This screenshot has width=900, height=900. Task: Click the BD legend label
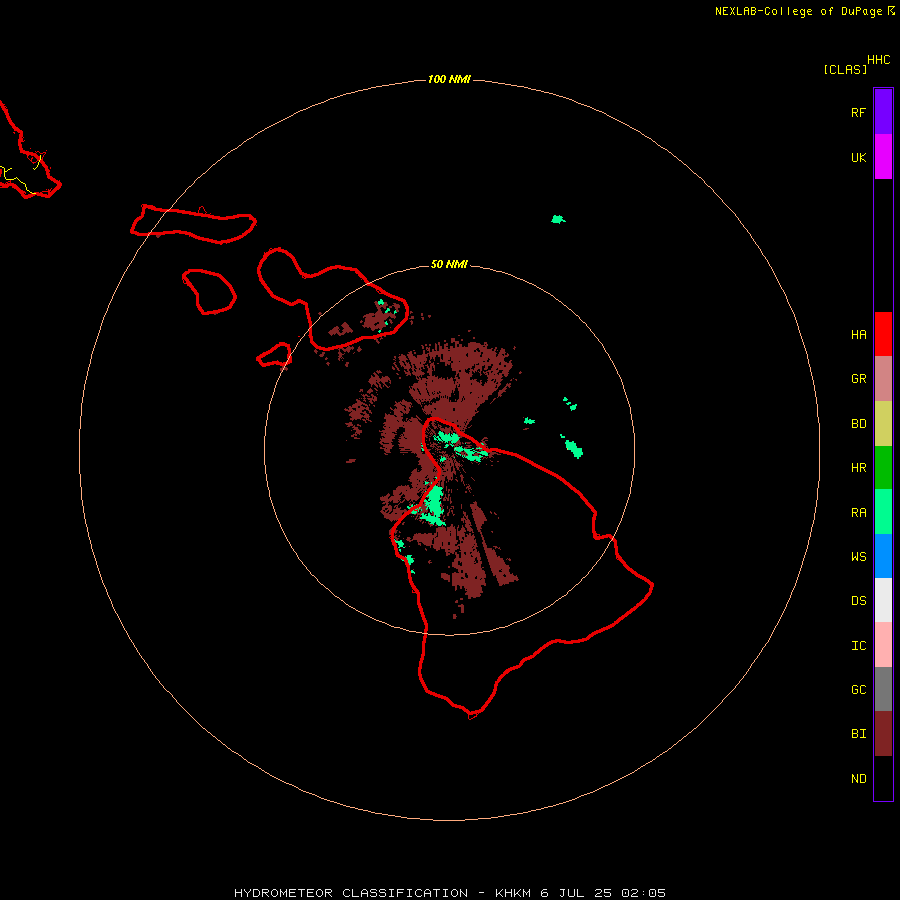(x=858, y=424)
